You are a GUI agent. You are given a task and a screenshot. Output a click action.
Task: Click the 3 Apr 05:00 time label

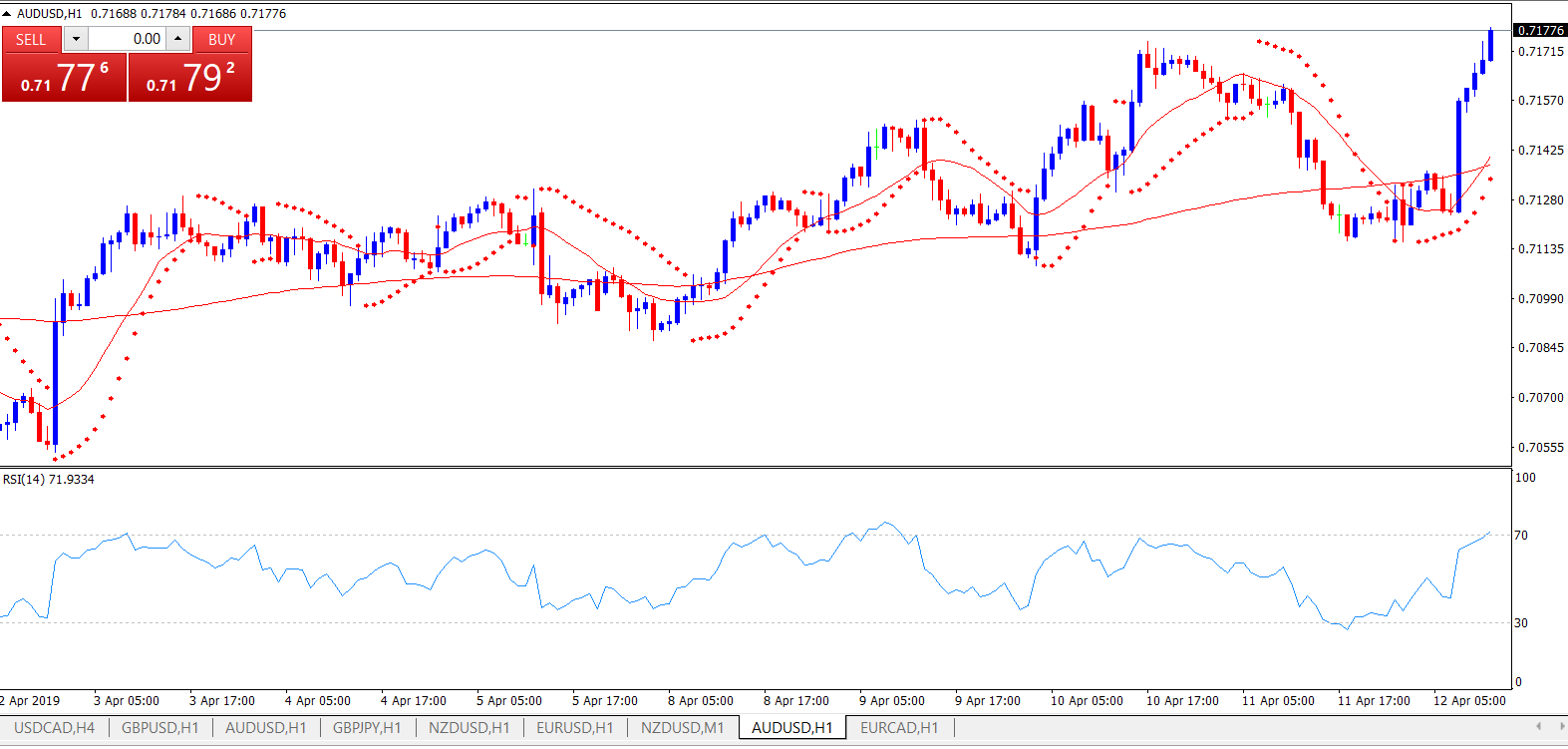coord(127,701)
